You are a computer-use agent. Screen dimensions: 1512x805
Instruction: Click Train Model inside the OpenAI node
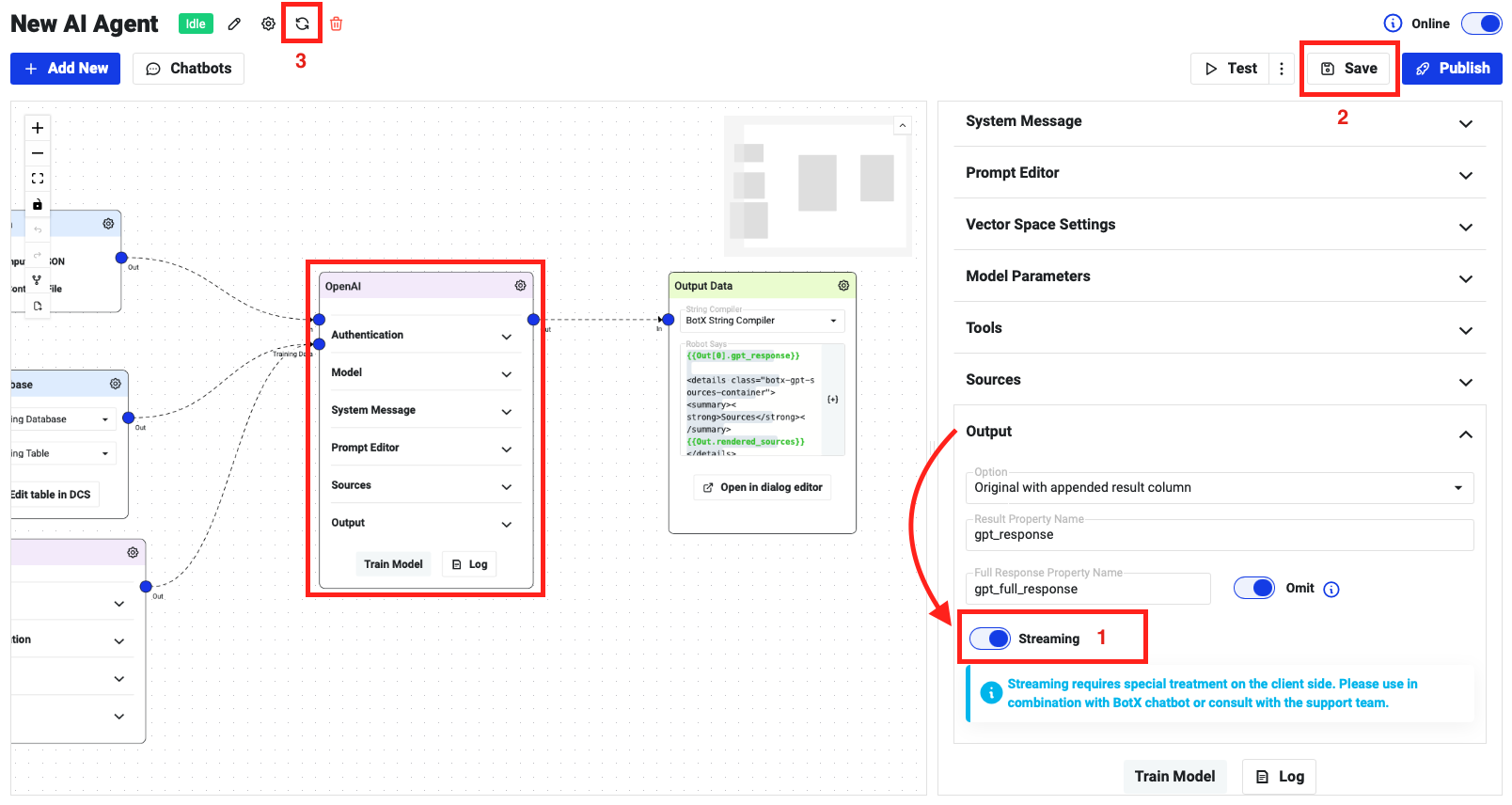393,564
